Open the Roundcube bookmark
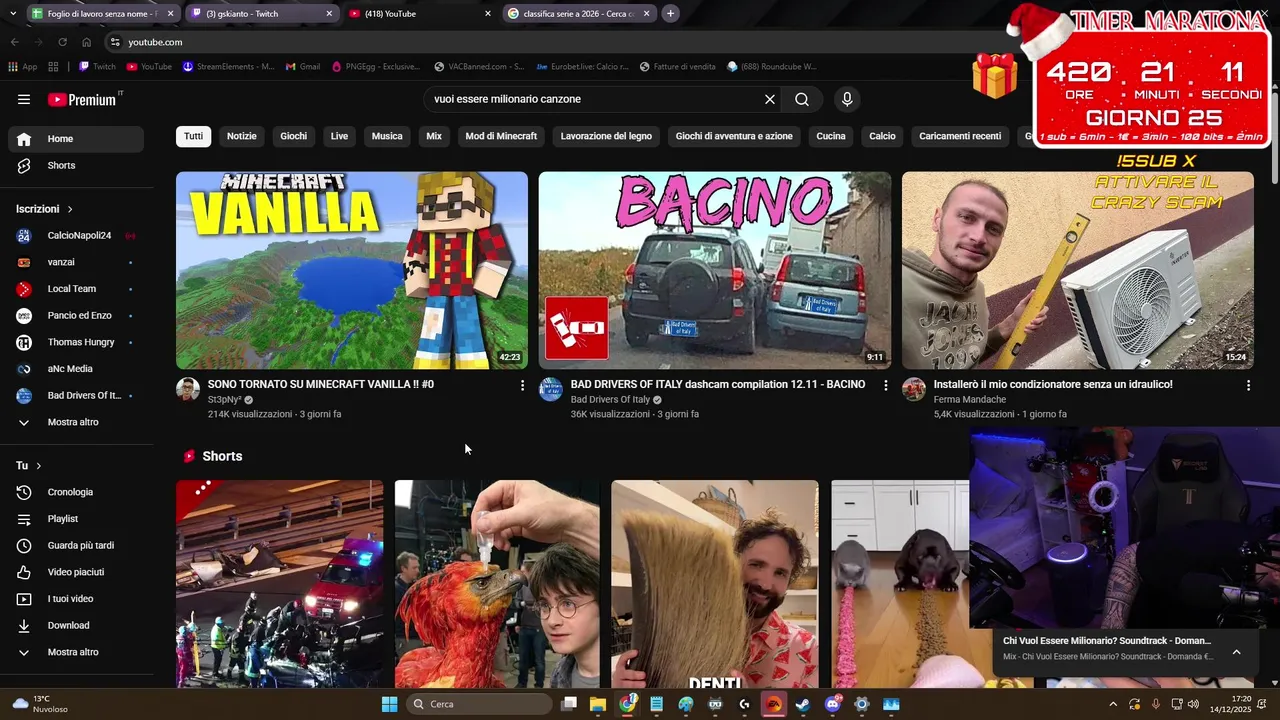 [x=772, y=67]
